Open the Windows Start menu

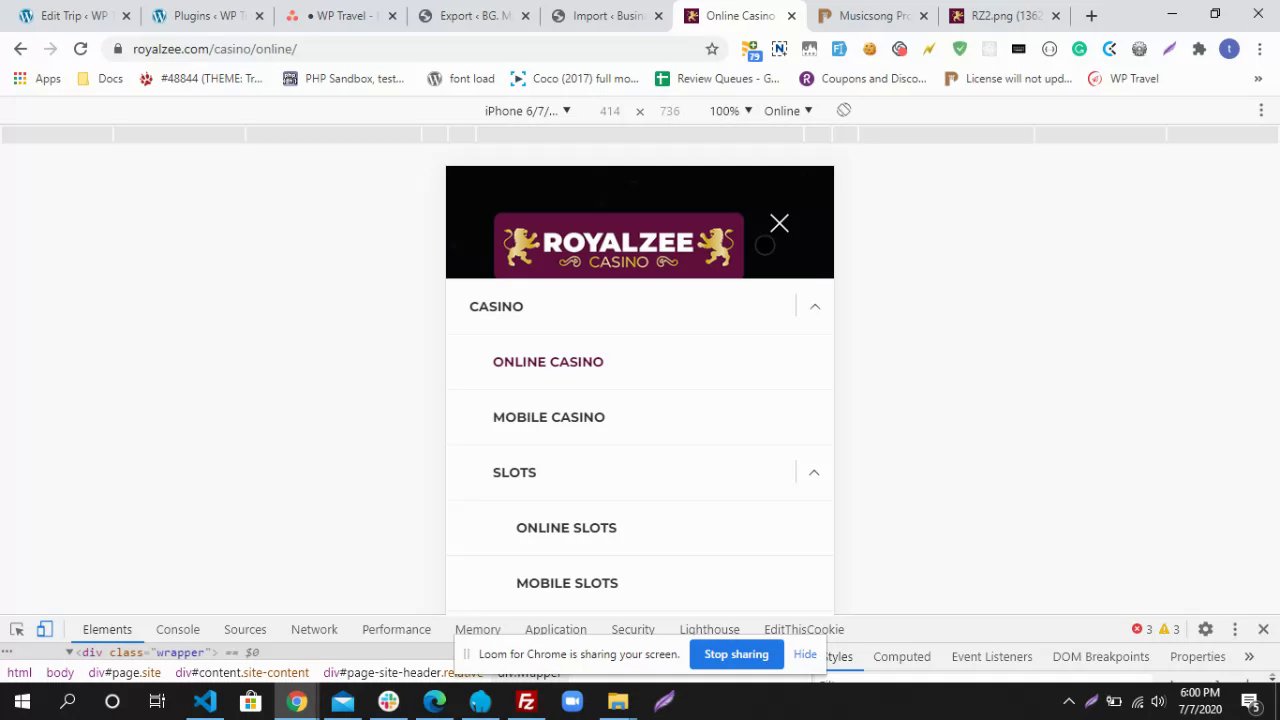[22, 702]
